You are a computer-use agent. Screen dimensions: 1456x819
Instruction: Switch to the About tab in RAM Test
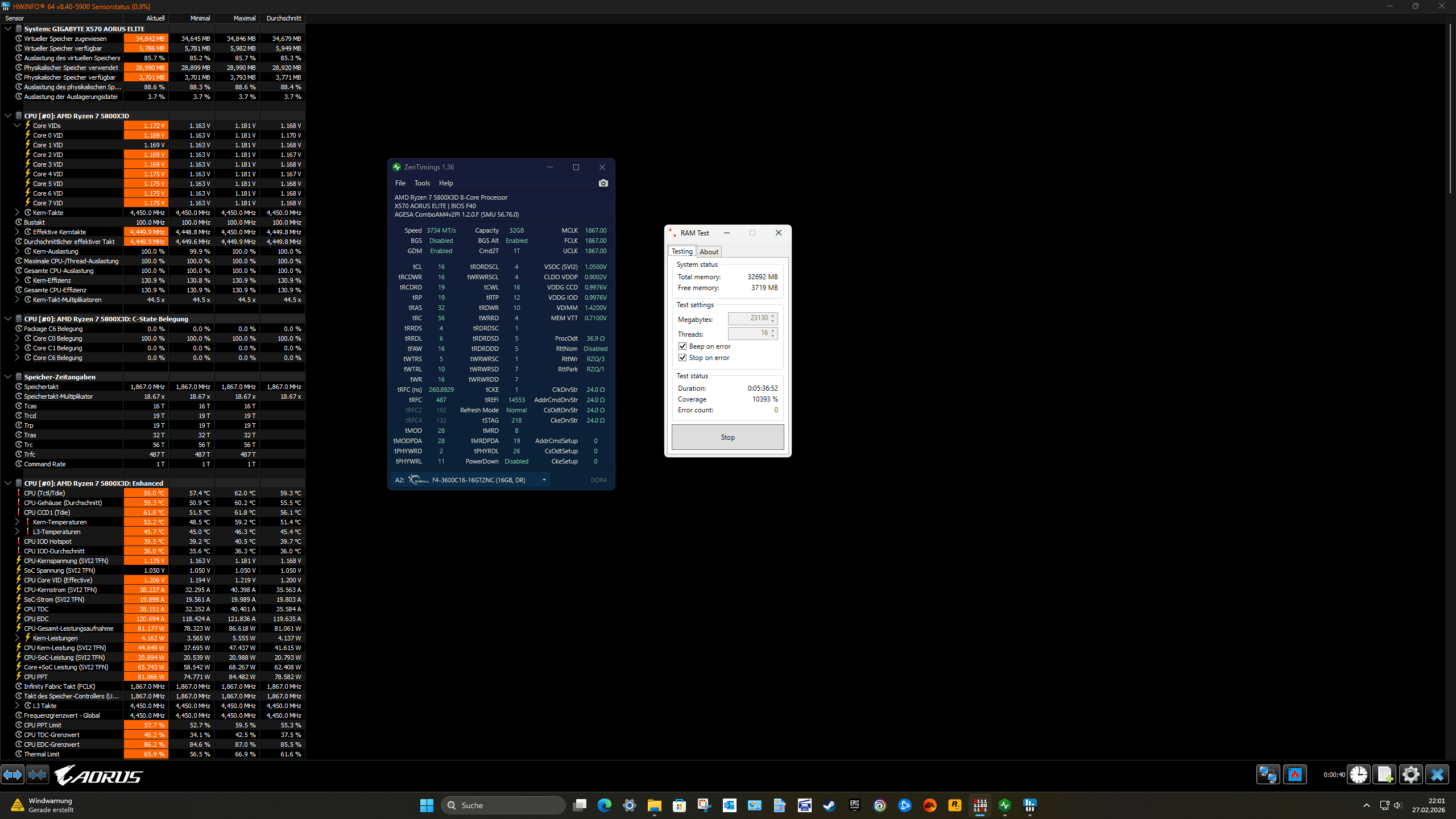709,252
